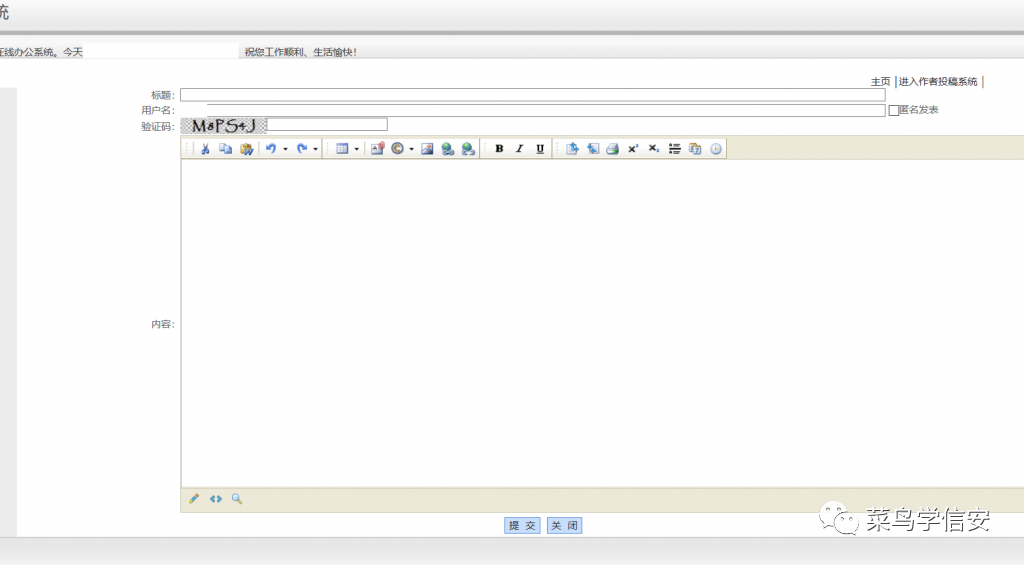Click the 关闭 close button
Viewport: 1024px width, 565px height.
point(564,525)
